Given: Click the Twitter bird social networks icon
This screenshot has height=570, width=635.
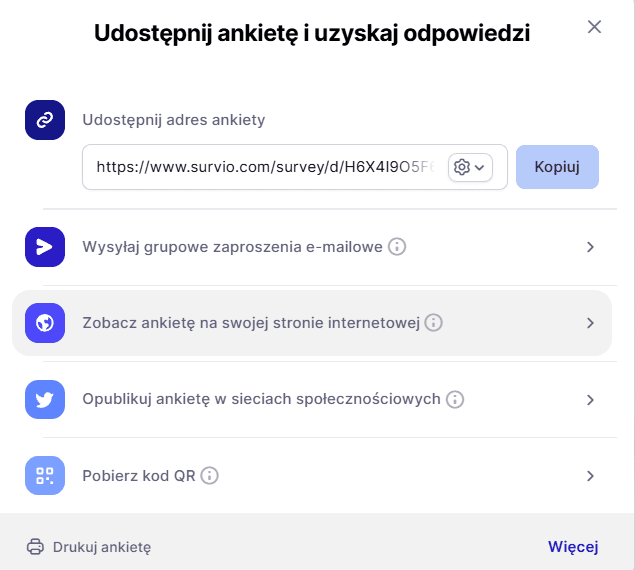Looking at the screenshot, I should click(x=45, y=399).
